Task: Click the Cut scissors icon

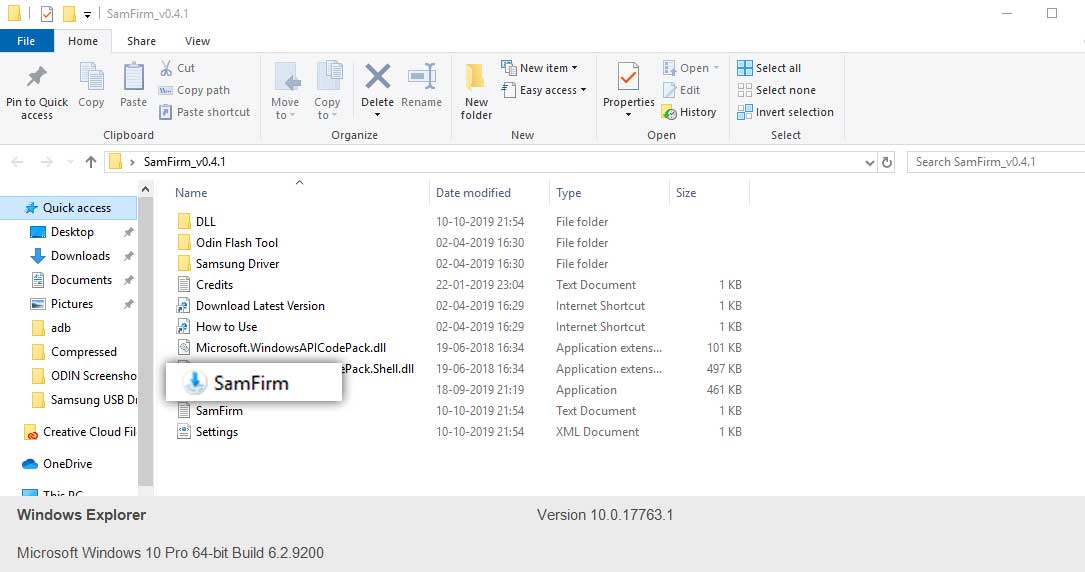Action: tap(166, 68)
